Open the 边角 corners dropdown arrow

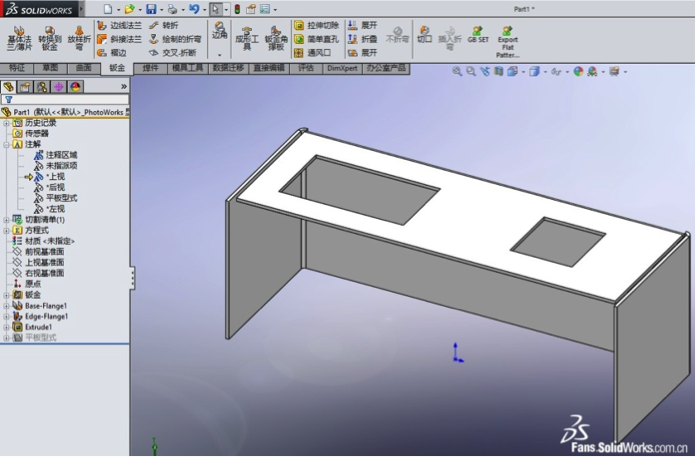(219, 53)
